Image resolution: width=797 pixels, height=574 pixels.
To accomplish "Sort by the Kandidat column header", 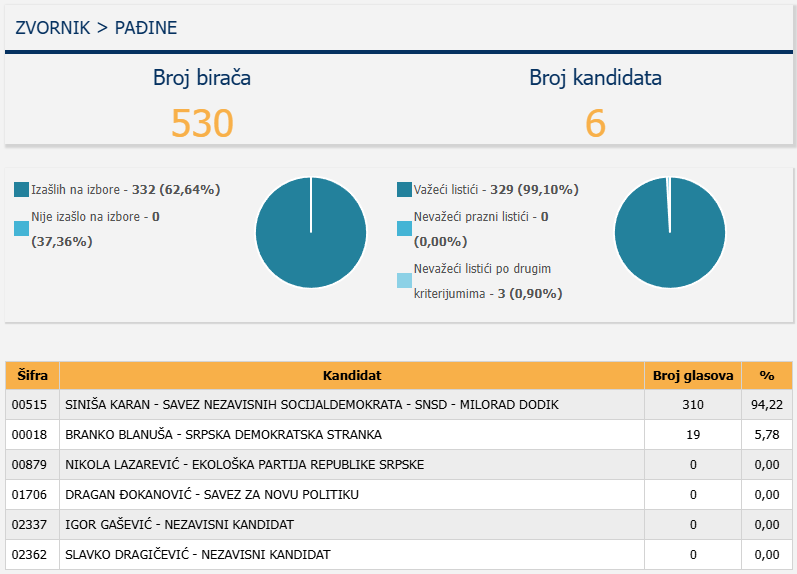I will pos(352,376).
